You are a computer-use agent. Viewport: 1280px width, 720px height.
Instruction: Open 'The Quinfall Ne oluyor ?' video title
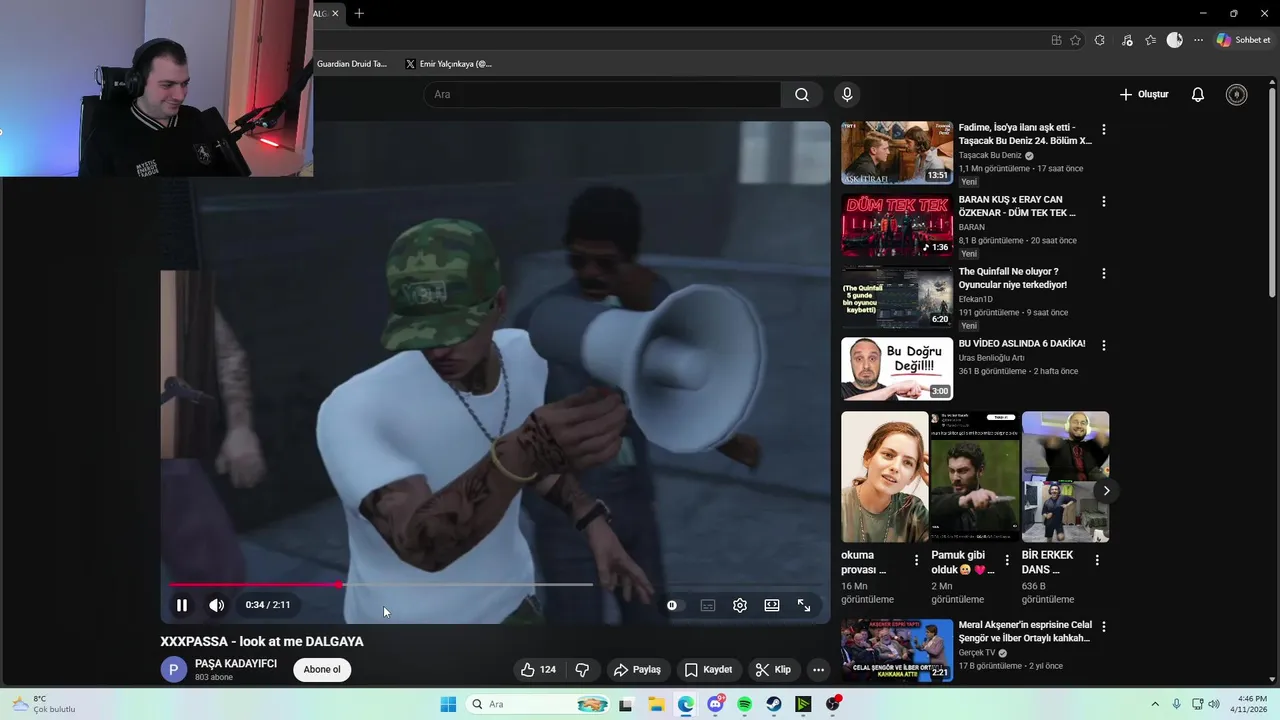pos(1013,278)
